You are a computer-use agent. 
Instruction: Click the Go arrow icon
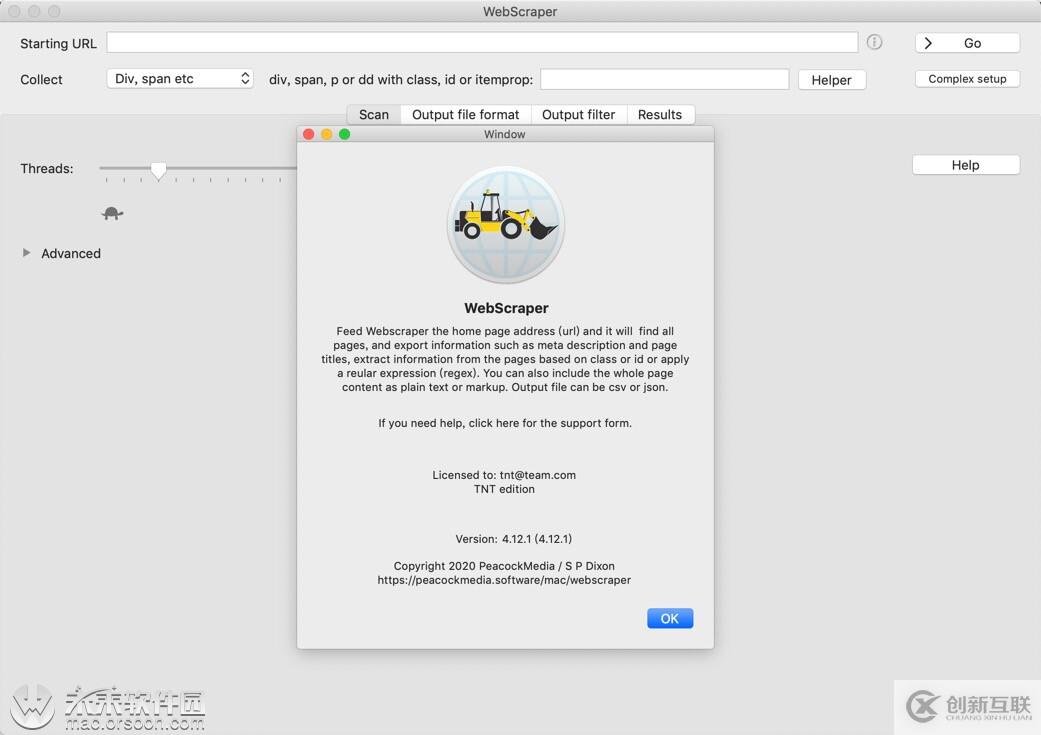pos(928,43)
